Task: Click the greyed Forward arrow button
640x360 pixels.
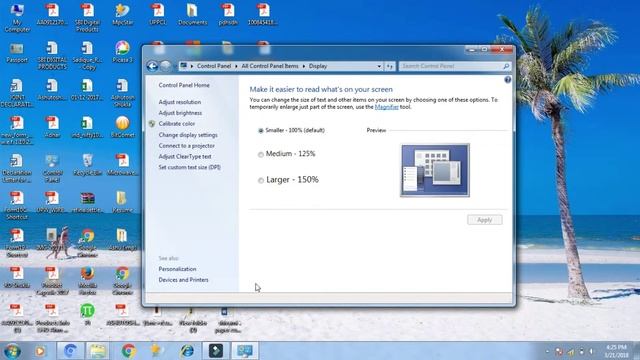Action: point(166,66)
